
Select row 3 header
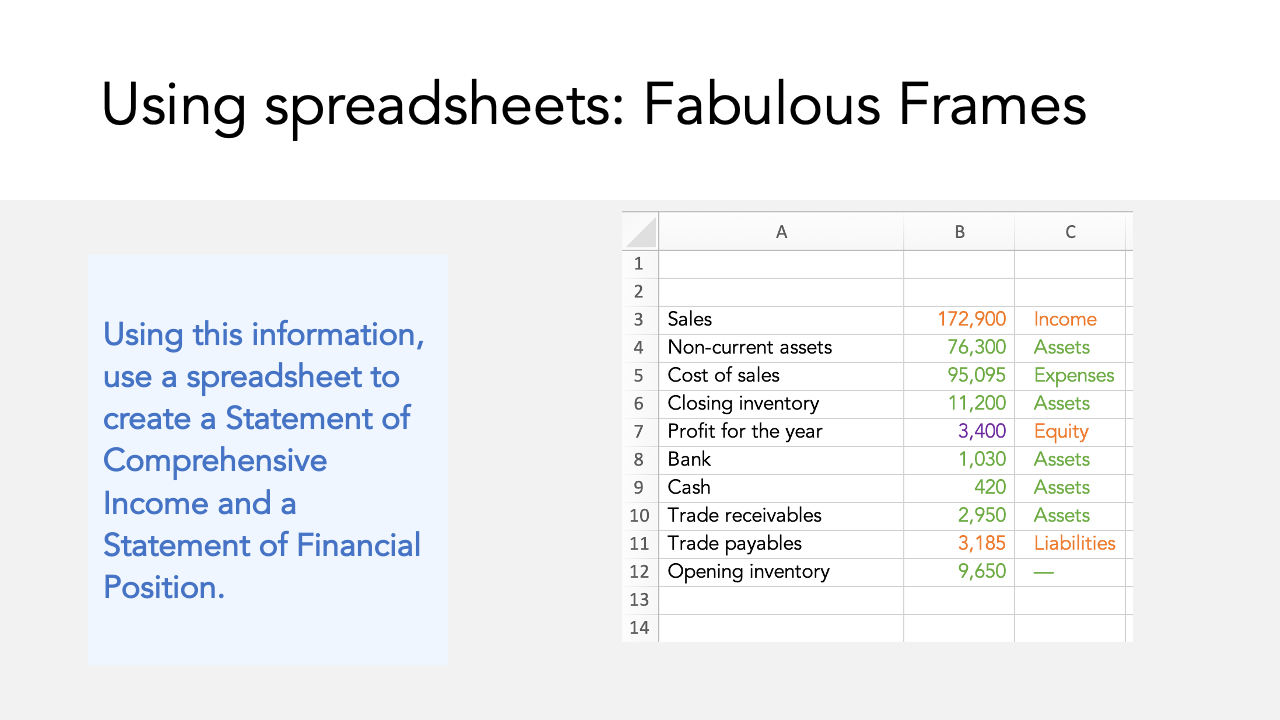click(x=640, y=320)
